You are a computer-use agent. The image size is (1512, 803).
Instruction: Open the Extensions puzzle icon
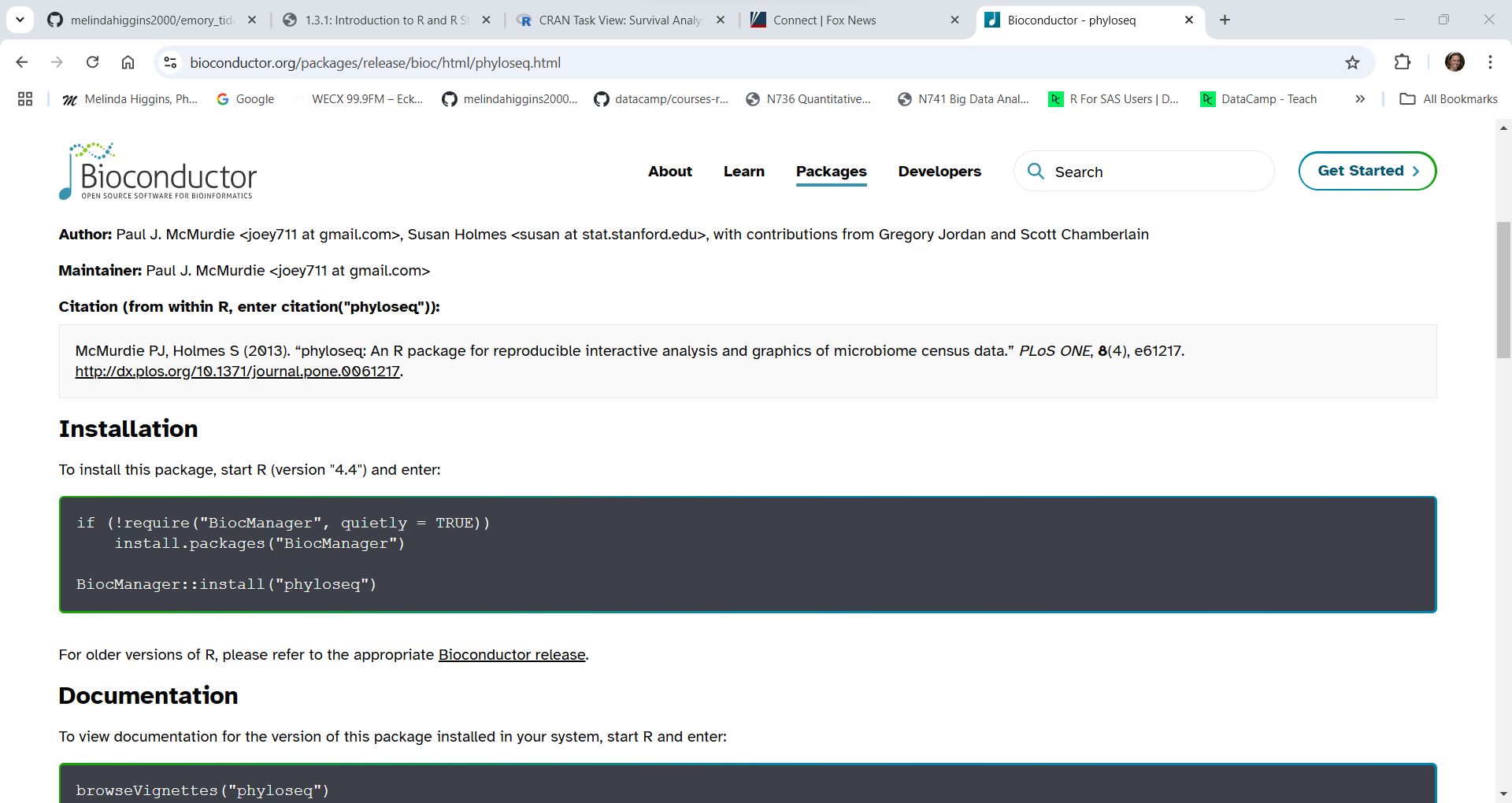[x=1403, y=62]
